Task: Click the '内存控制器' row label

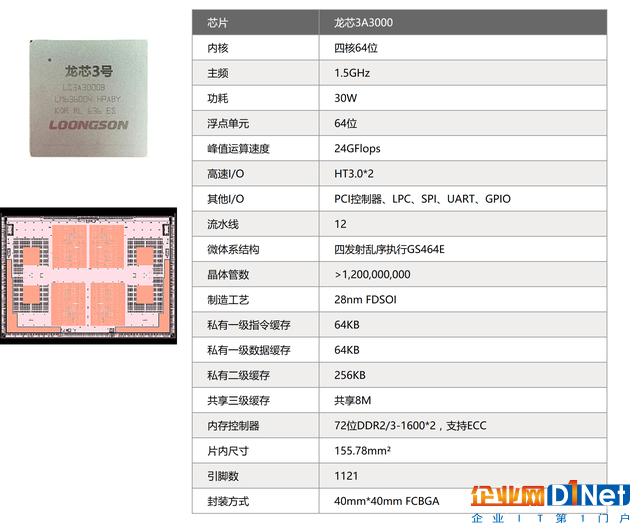Action: 233,426
